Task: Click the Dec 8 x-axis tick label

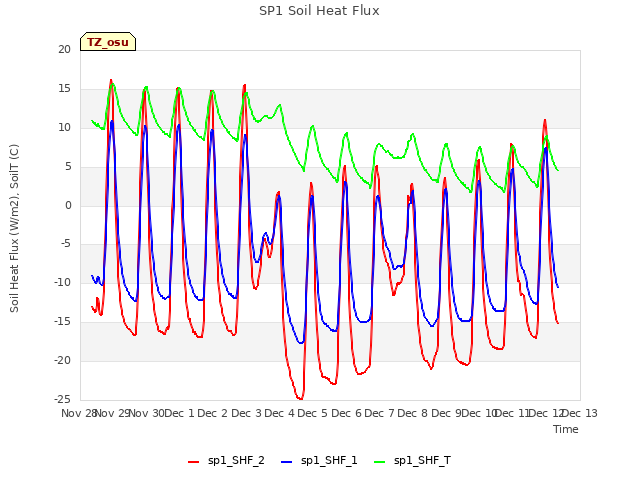Action: [413, 413]
